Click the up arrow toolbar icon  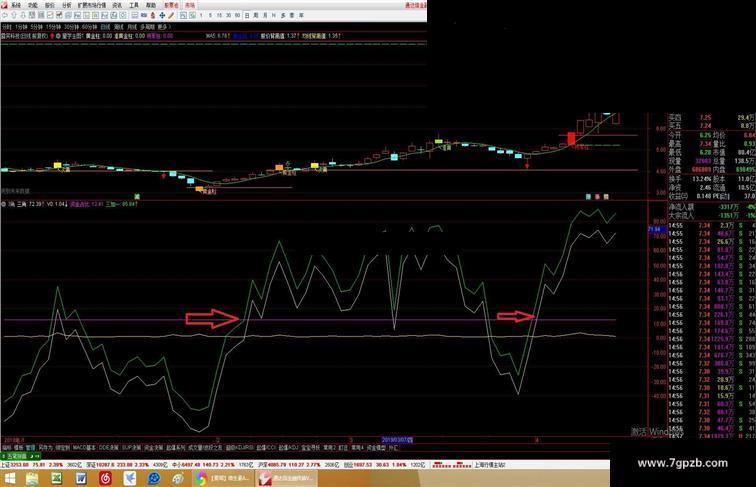point(14,15)
